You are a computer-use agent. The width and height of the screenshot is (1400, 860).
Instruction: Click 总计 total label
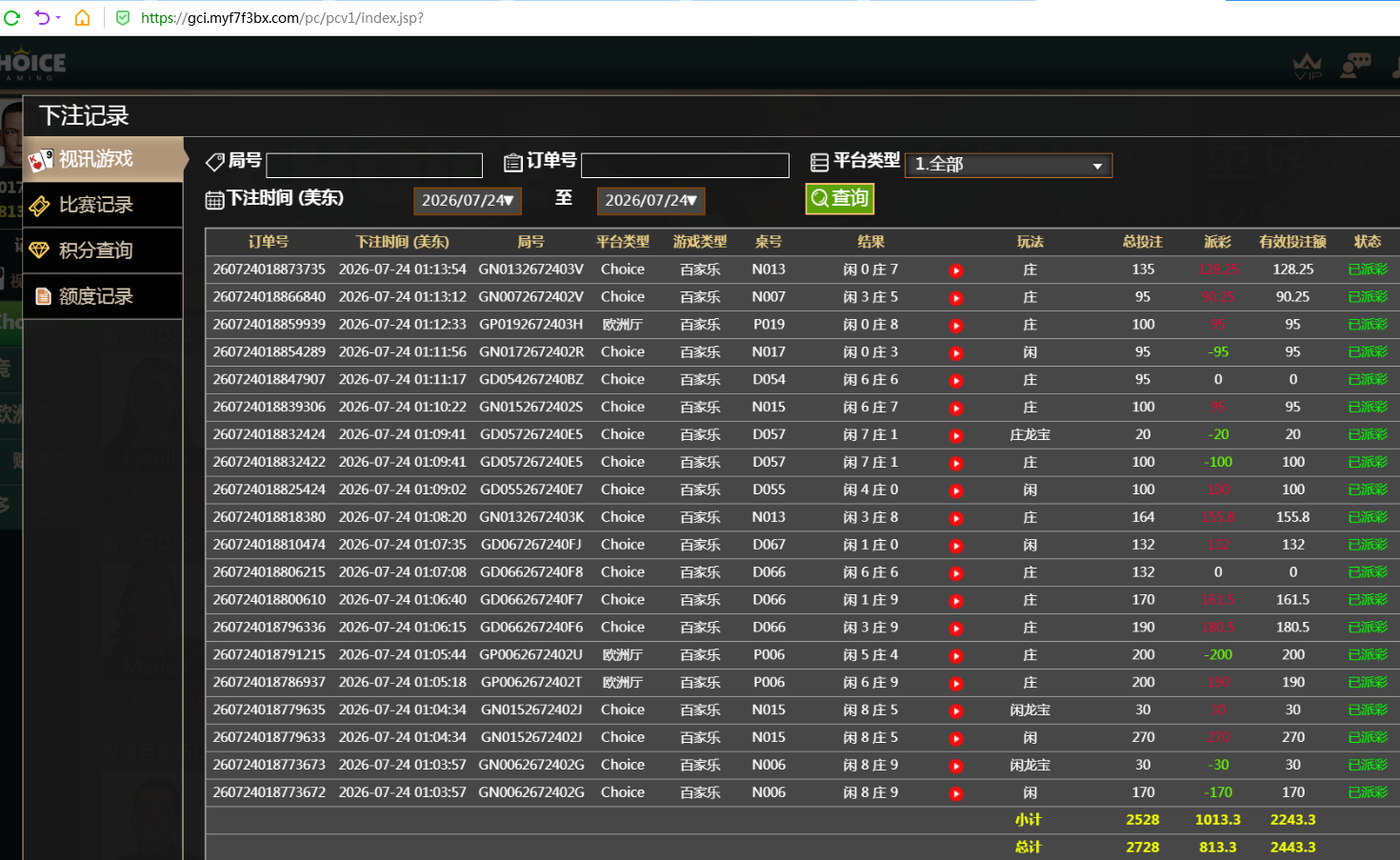click(x=1029, y=848)
